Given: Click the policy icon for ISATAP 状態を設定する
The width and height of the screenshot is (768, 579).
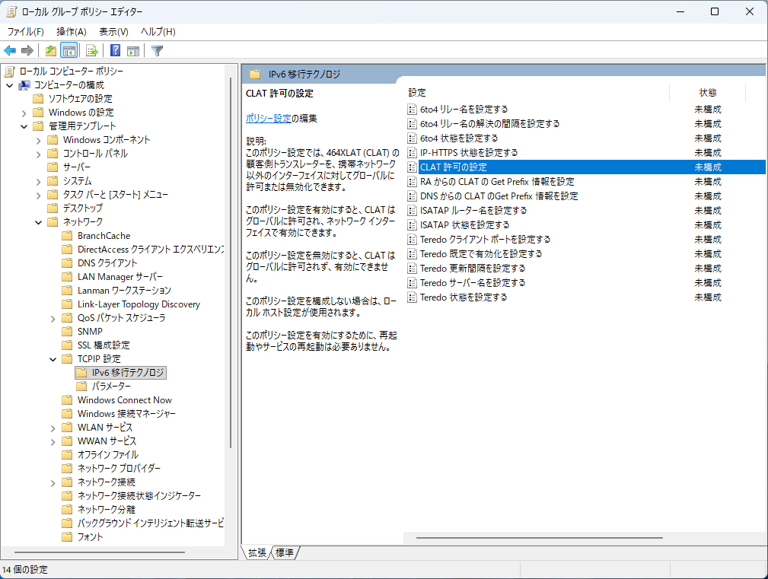Looking at the screenshot, I should tap(412, 225).
